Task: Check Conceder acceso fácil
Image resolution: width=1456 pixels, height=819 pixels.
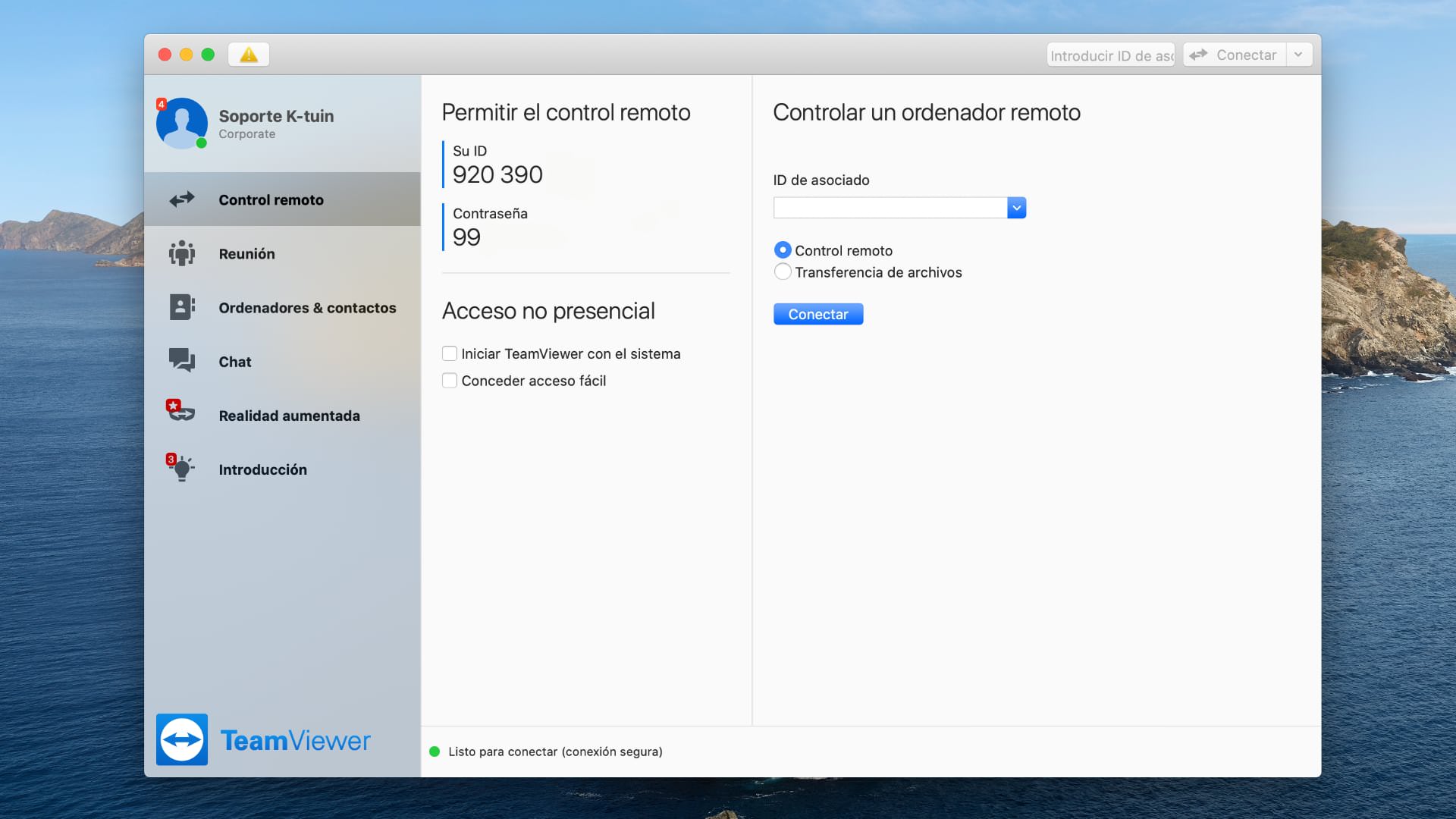Action: point(450,381)
